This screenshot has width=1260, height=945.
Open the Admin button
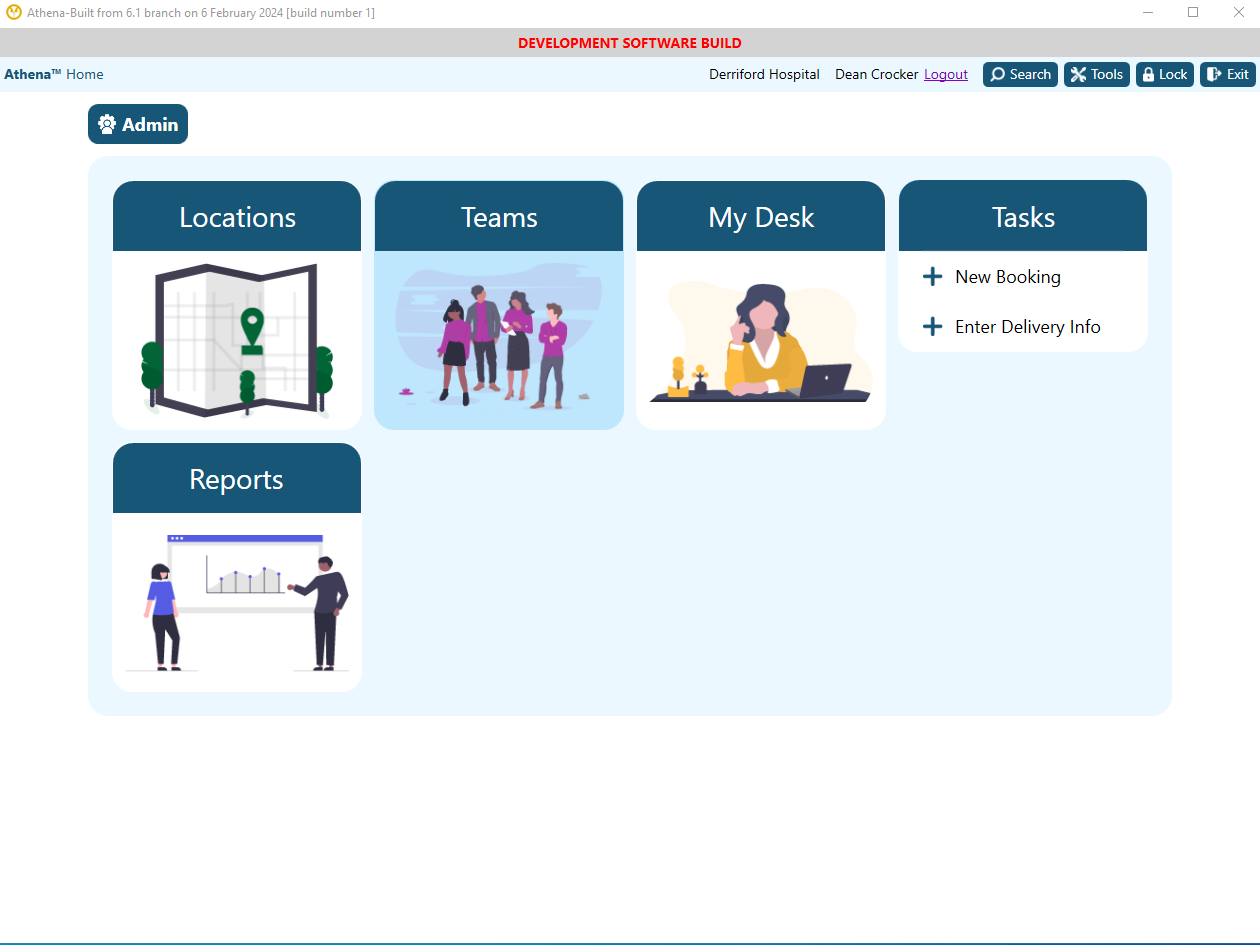click(138, 124)
